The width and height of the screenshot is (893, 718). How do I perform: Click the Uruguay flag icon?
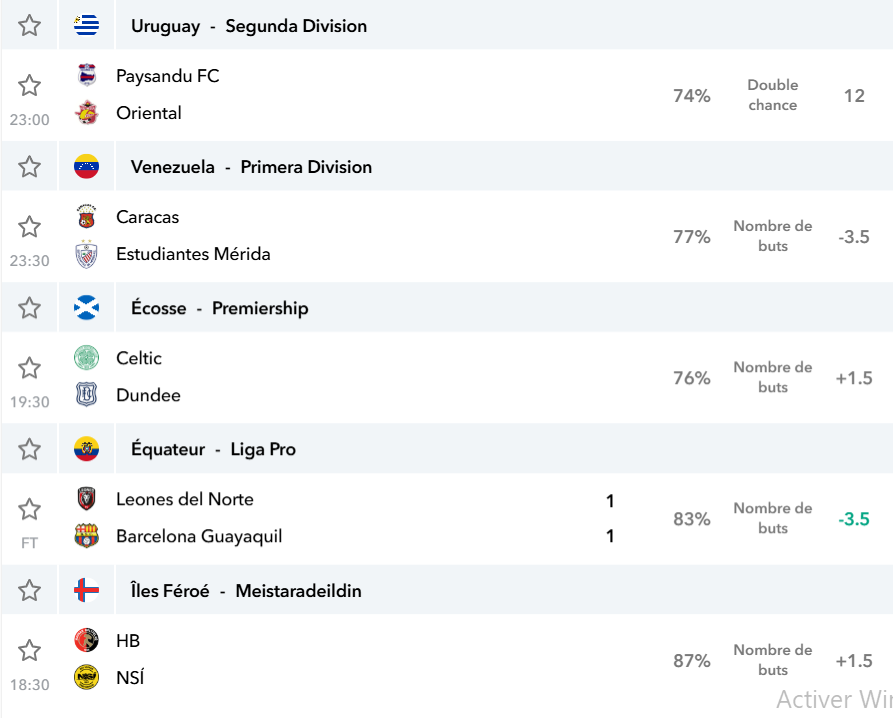[x=87, y=25]
